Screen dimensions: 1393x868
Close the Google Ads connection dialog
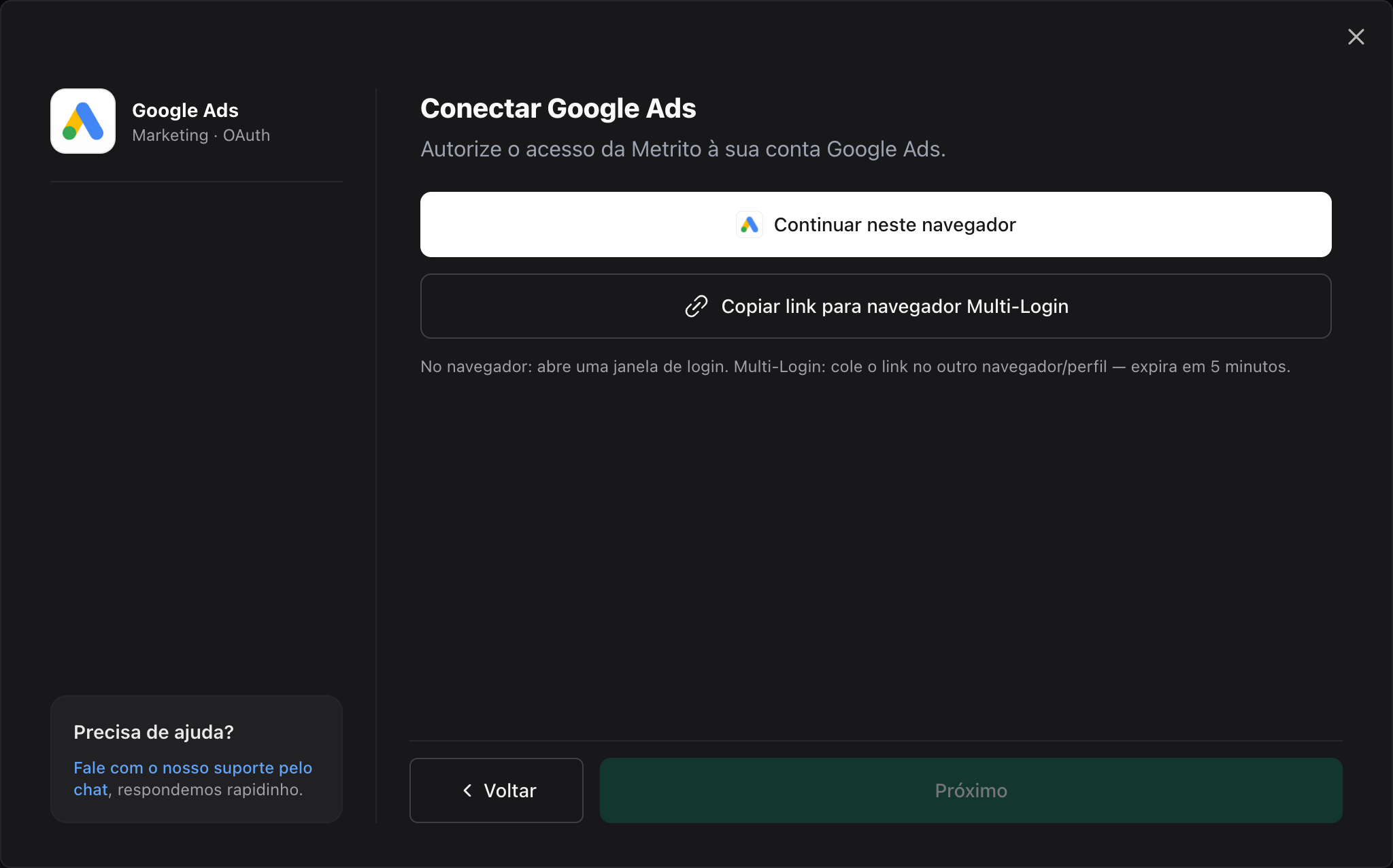pos(1356,37)
